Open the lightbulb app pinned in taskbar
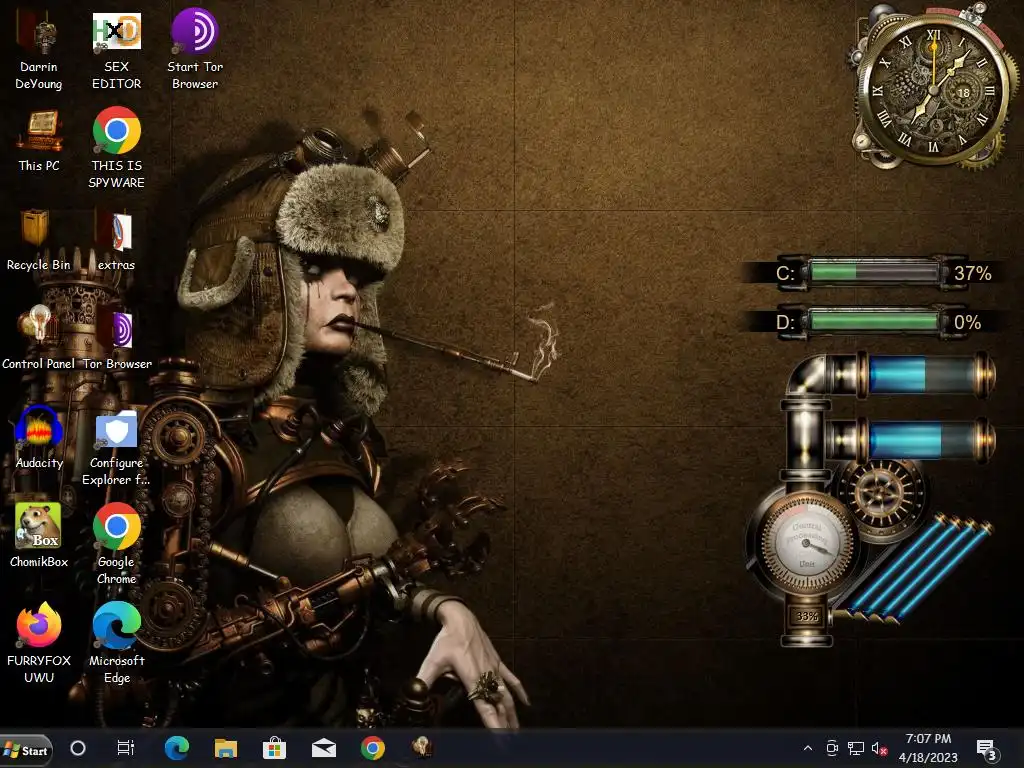Viewport: 1024px width, 768px height. [x=422, y=747]
